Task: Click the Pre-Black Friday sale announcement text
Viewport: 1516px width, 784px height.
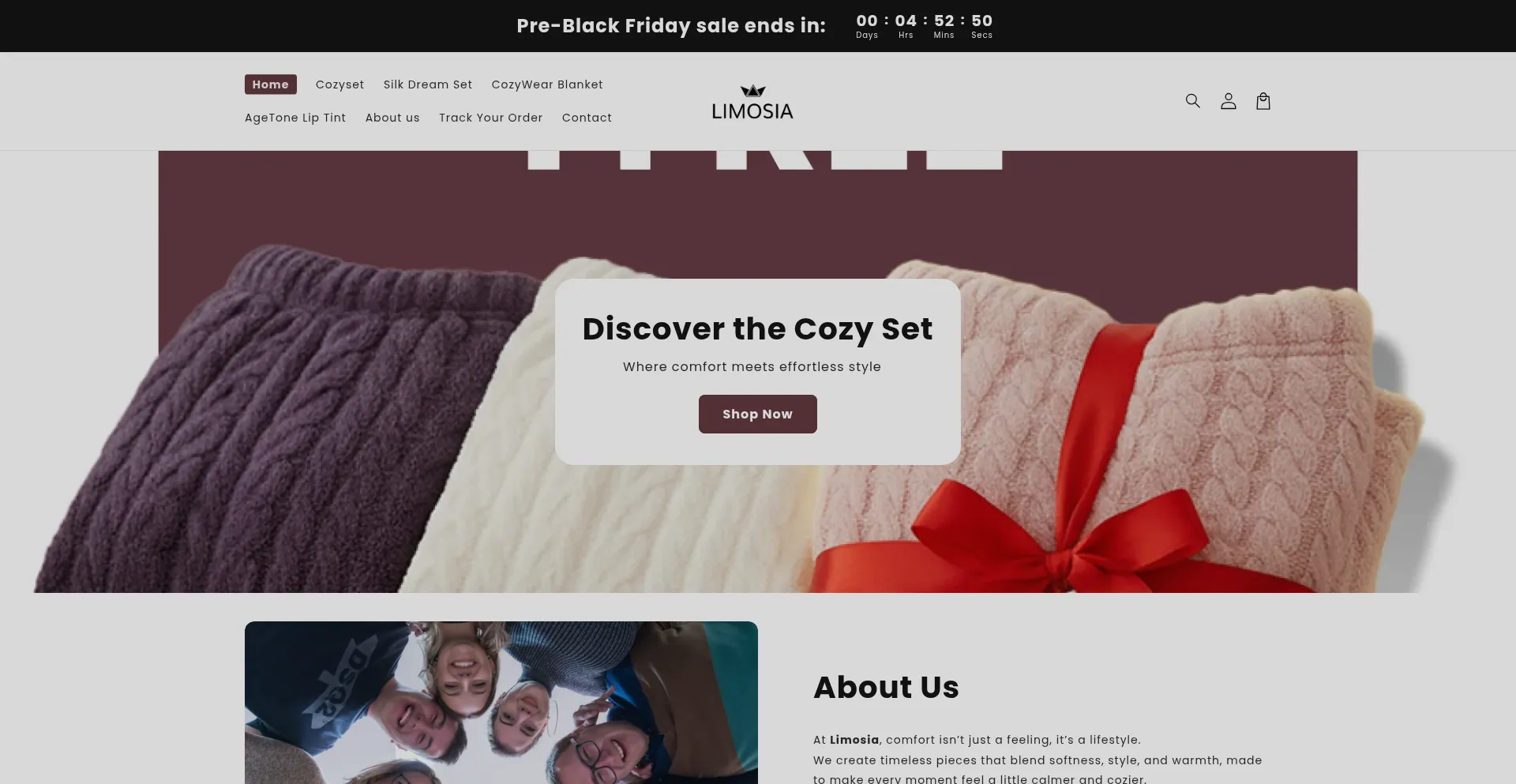Action: click(x=671, y=26)
